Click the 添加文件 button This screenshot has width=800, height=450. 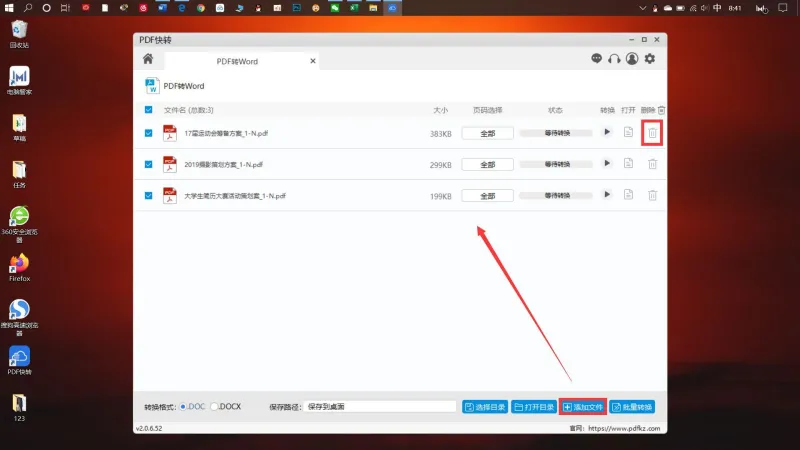point(583,407)
